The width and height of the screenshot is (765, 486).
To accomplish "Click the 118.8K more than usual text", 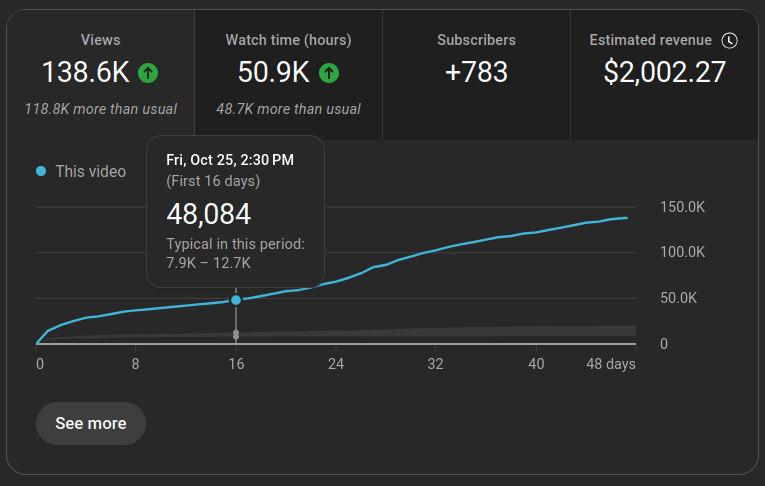I will (101, 109).
